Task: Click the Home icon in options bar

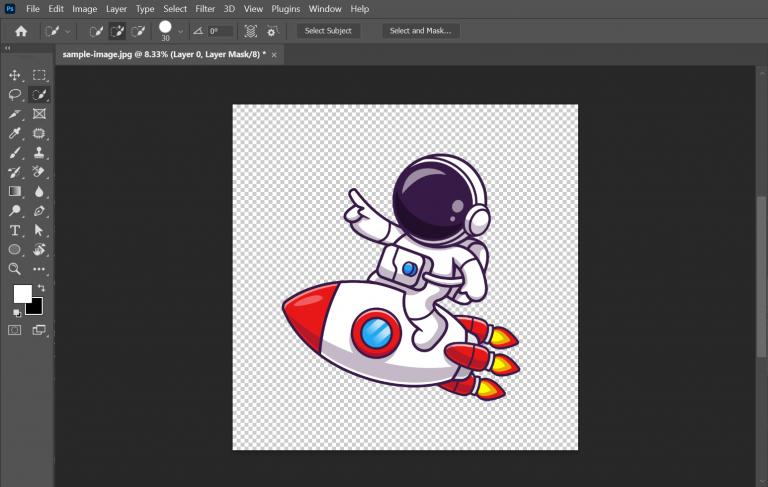Action: click(x=21, y=31)
